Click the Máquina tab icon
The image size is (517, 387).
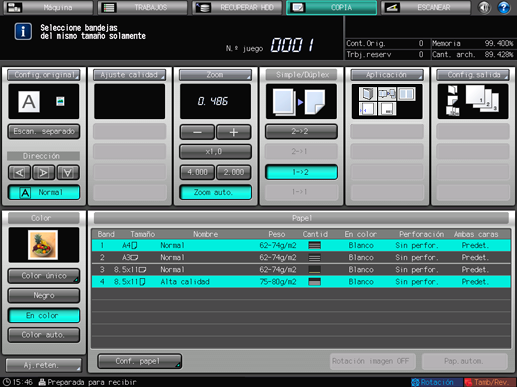pyautogui.click(x=14, y=7)
